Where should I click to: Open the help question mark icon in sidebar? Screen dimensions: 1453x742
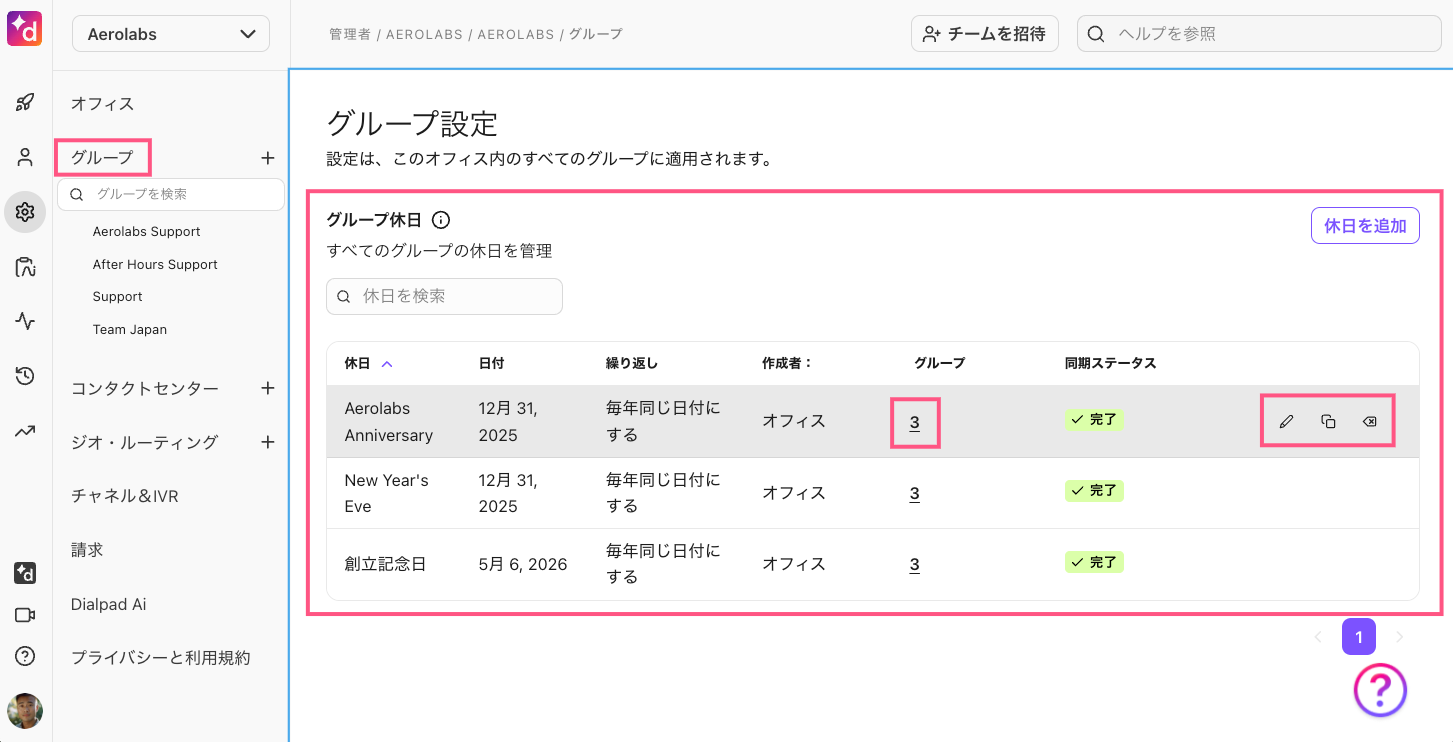coord(25,656)
